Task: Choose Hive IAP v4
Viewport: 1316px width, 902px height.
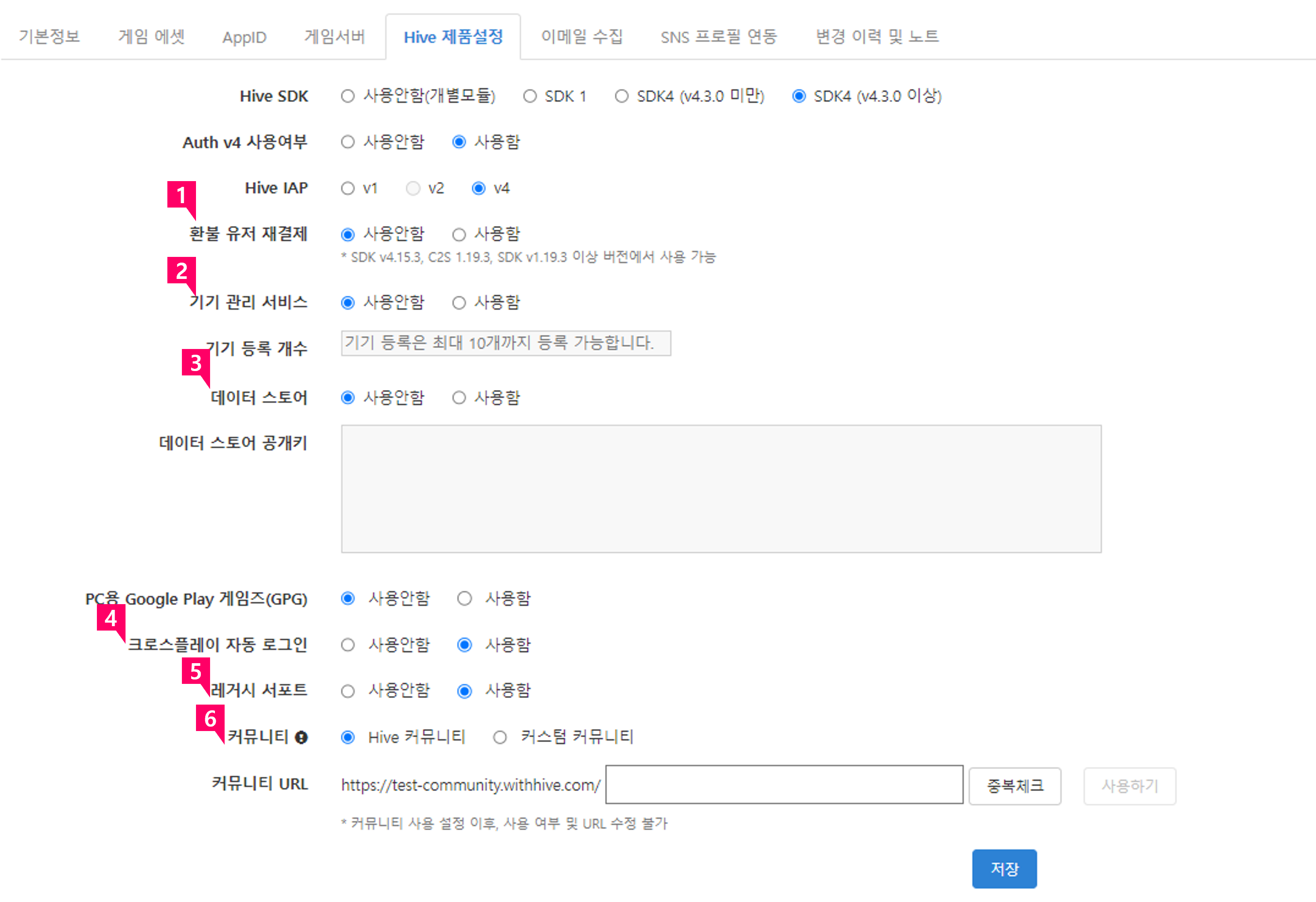Action: click(x=478, y=188)
